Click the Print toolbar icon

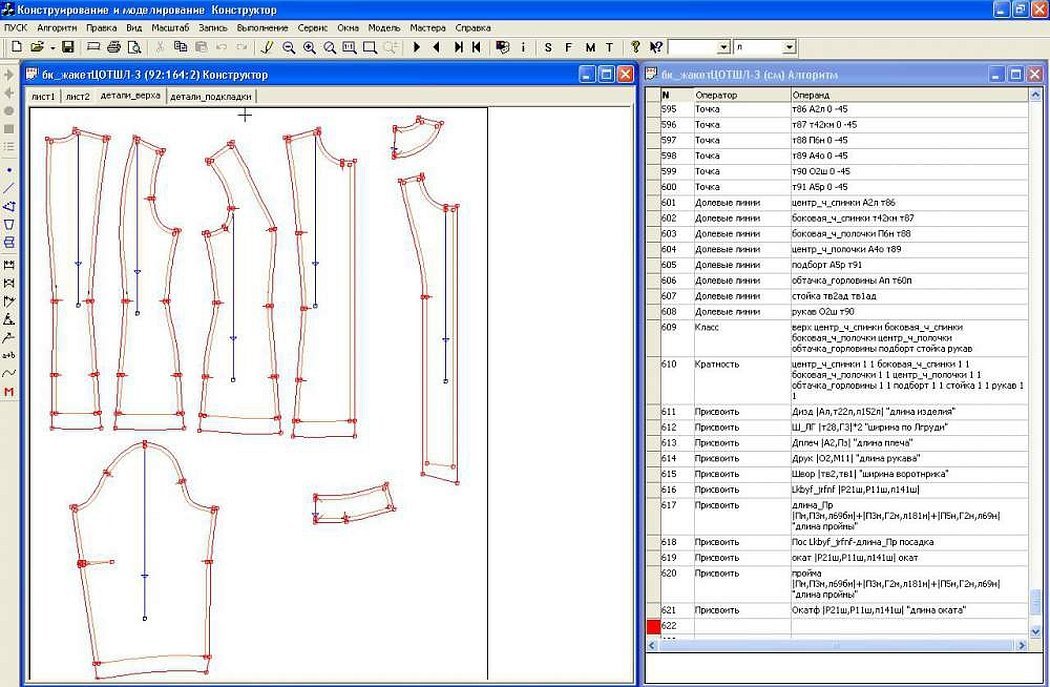pos(114,47)
